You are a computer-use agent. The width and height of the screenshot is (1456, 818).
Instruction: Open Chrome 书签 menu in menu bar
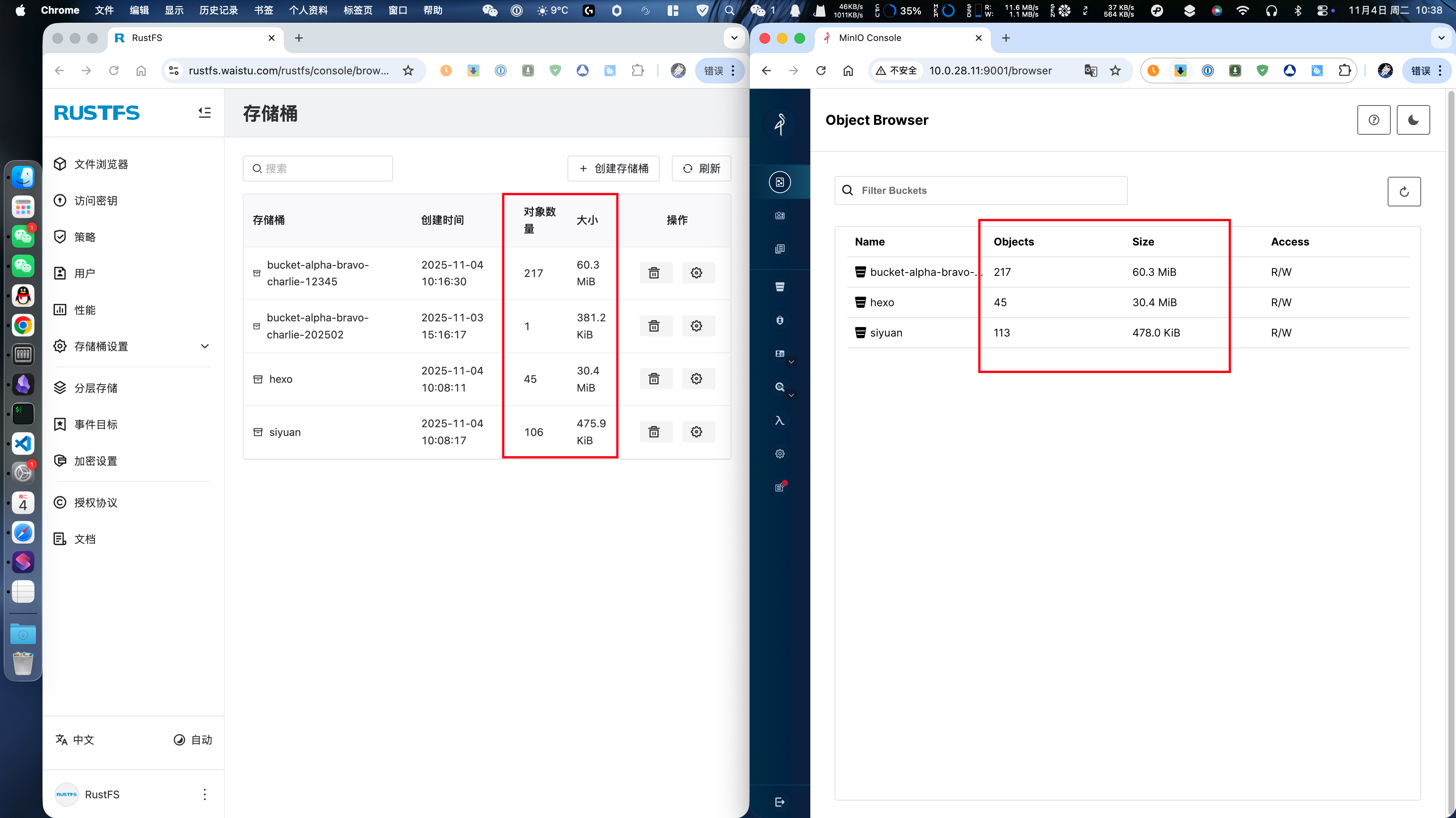[263, 10]
